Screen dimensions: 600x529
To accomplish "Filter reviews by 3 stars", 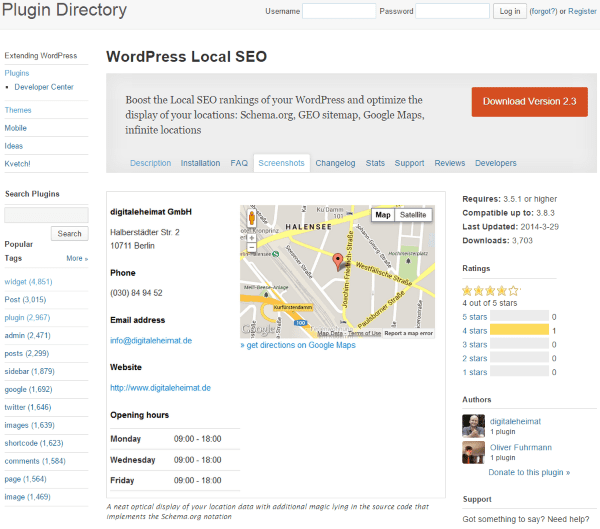I will tap(474, 345).
